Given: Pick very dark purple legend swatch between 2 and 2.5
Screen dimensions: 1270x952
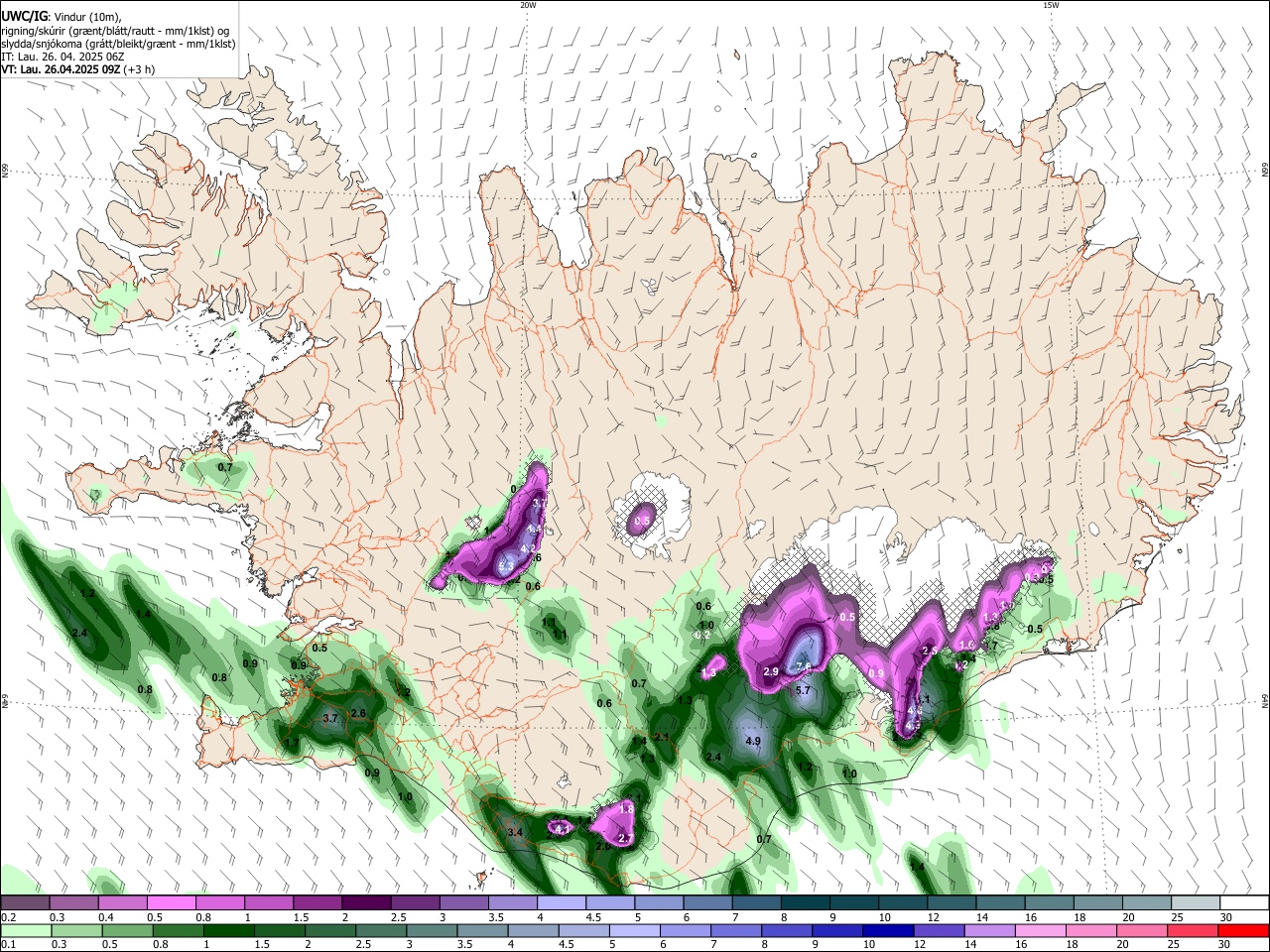Looking at the screenshot, I should click(x=366, y=903).
